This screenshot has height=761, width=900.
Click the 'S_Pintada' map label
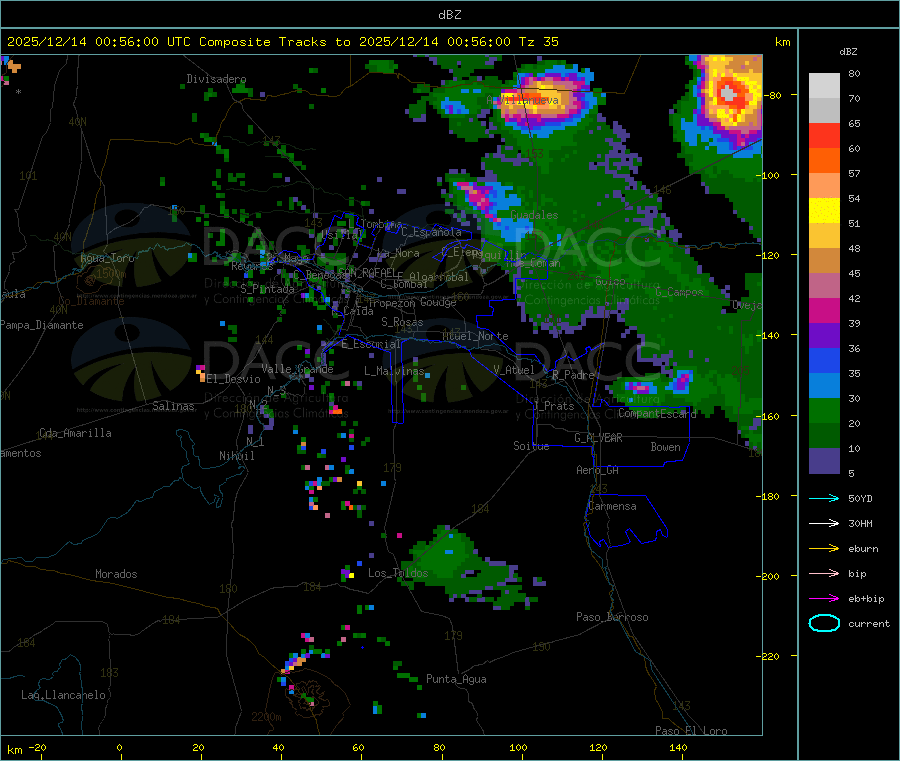click(267, 289)
